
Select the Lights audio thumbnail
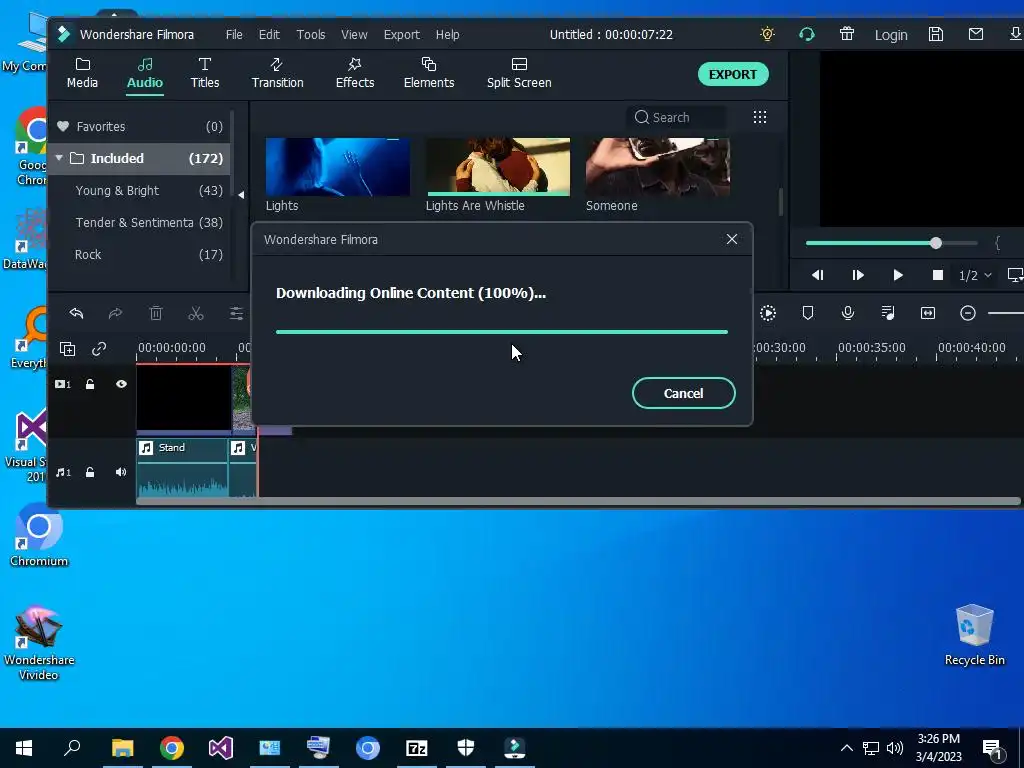coord(338,167)
